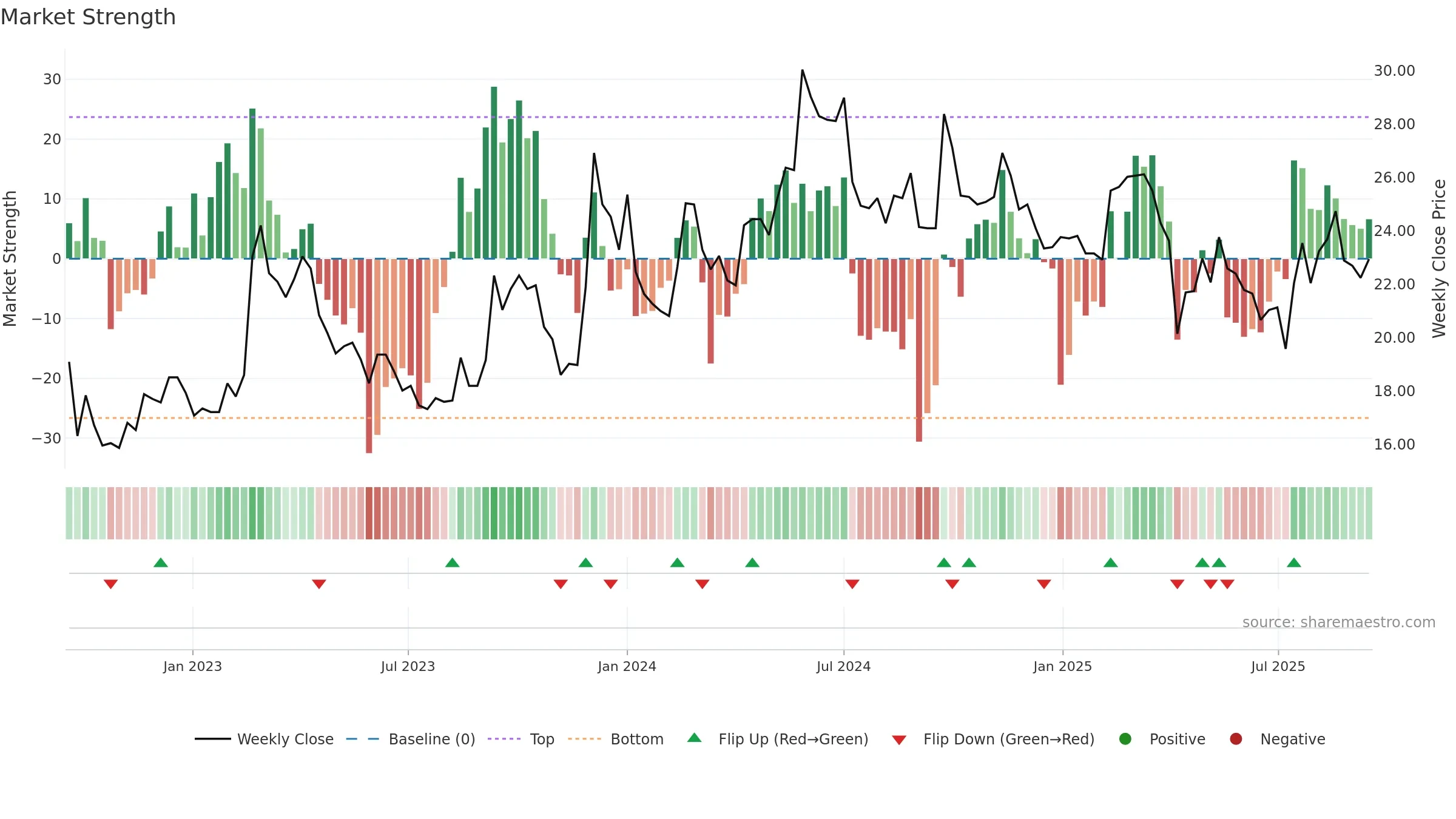
Task: Click the deepest red strength bar in spring 2023
Action: tap(369, 356)
